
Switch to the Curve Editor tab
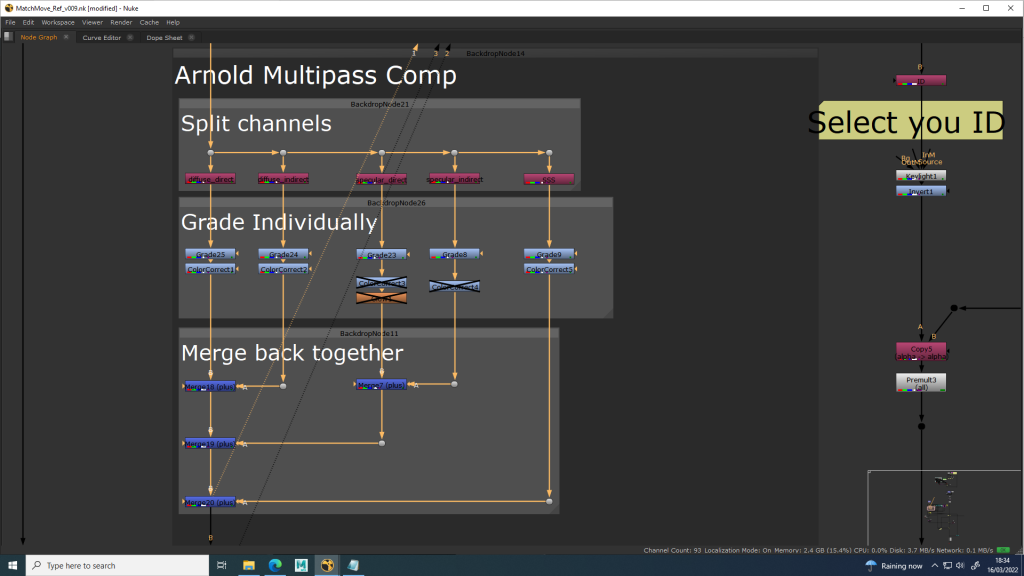101,37
